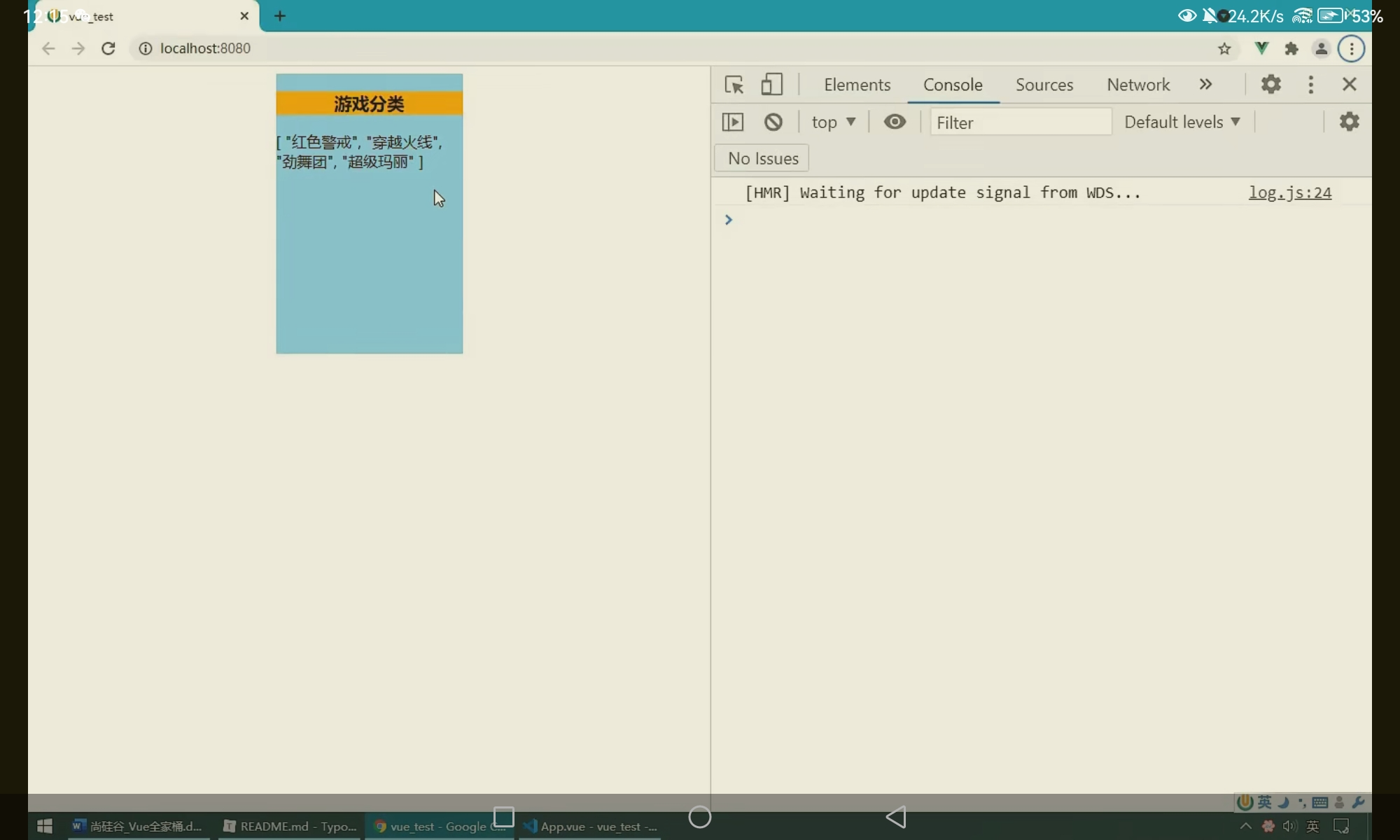Open the Extensions puzzle piece icon
1400x840 pixels.
click(1291, 48)
